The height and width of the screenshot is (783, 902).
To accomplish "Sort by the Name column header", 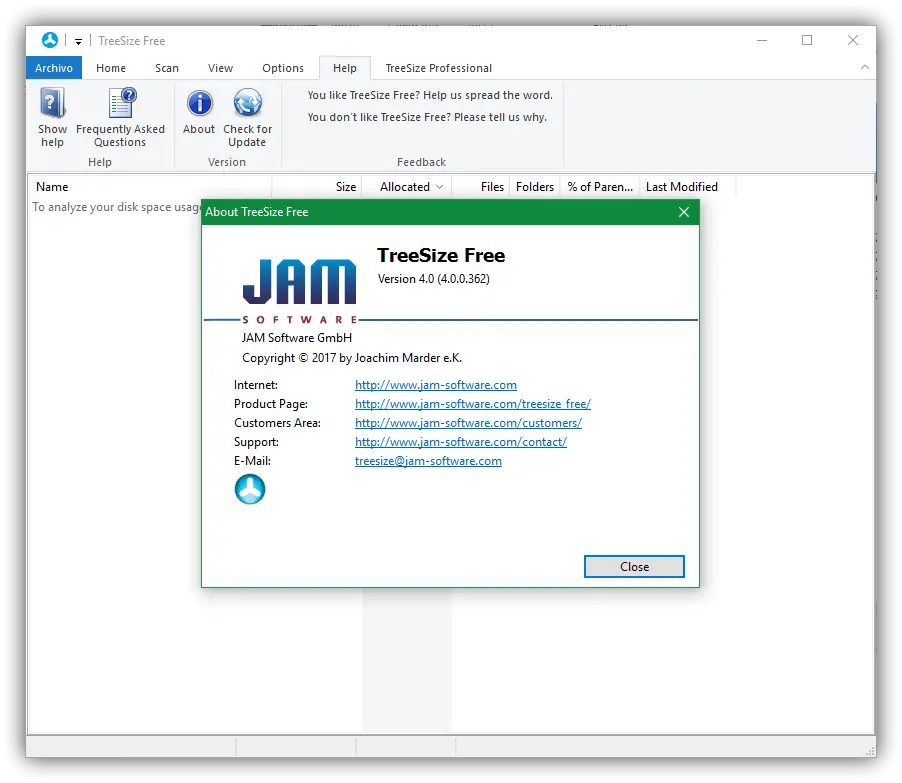I will 150,187.
